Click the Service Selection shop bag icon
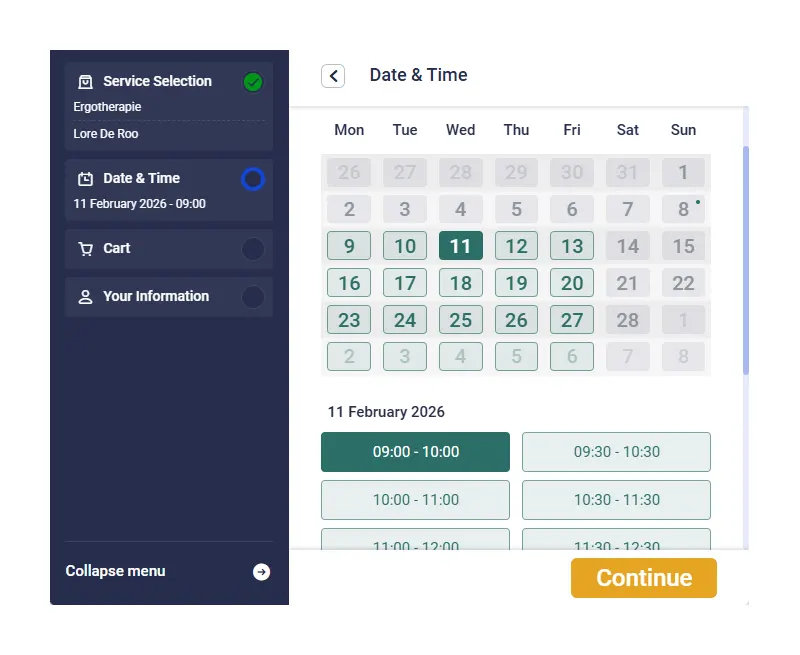 pos(86,82)
